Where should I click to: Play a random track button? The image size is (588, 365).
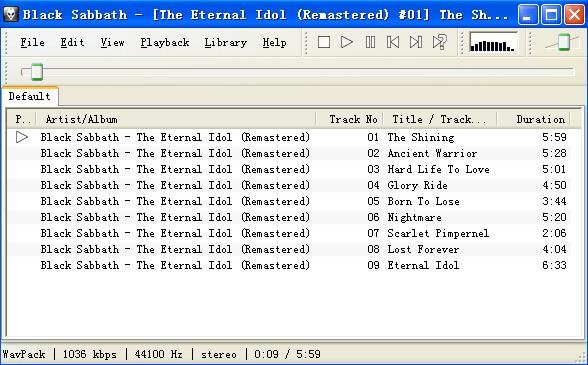tap(440, 42)
